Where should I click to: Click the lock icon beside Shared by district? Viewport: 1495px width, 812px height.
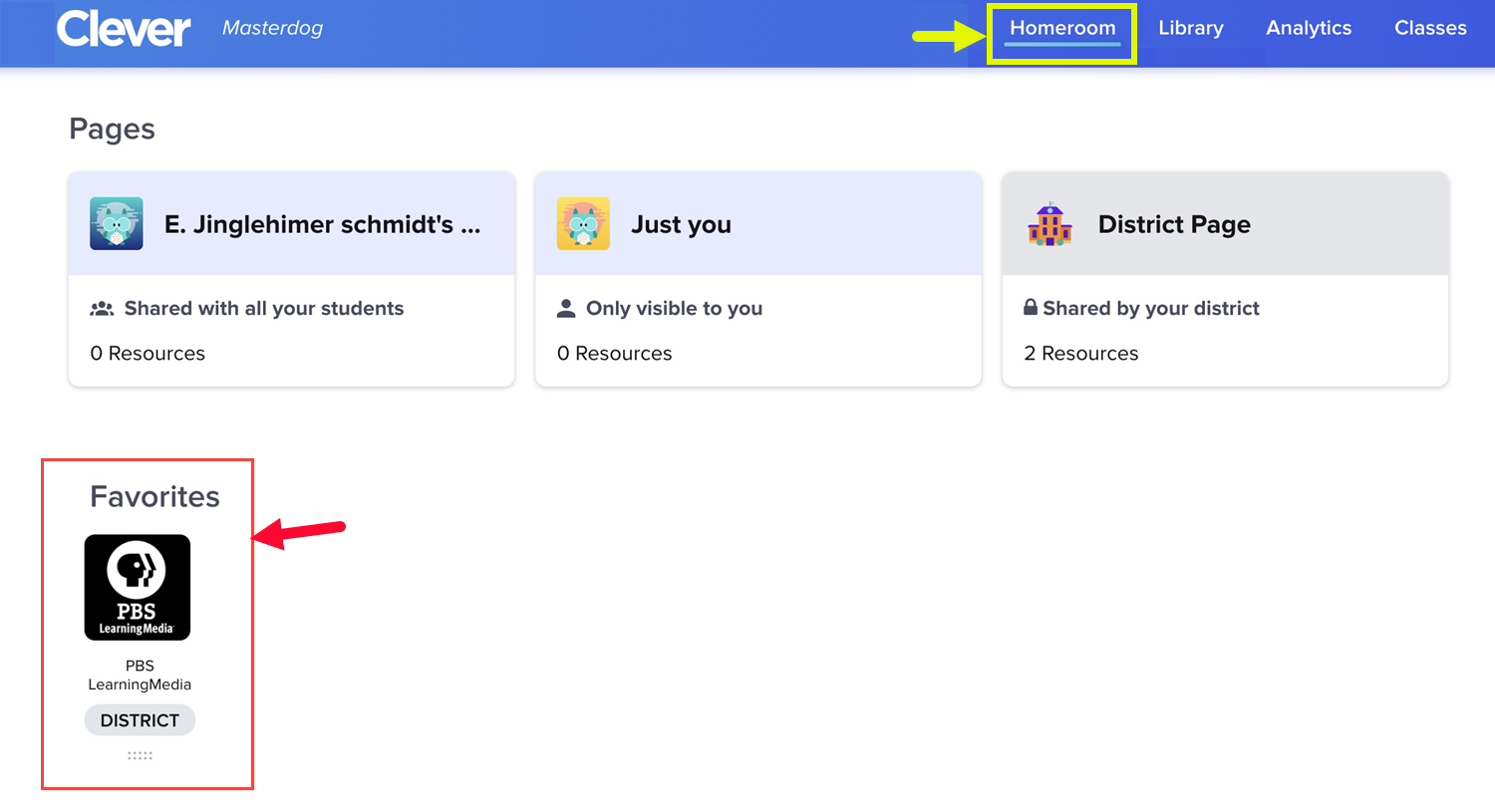1031,308
